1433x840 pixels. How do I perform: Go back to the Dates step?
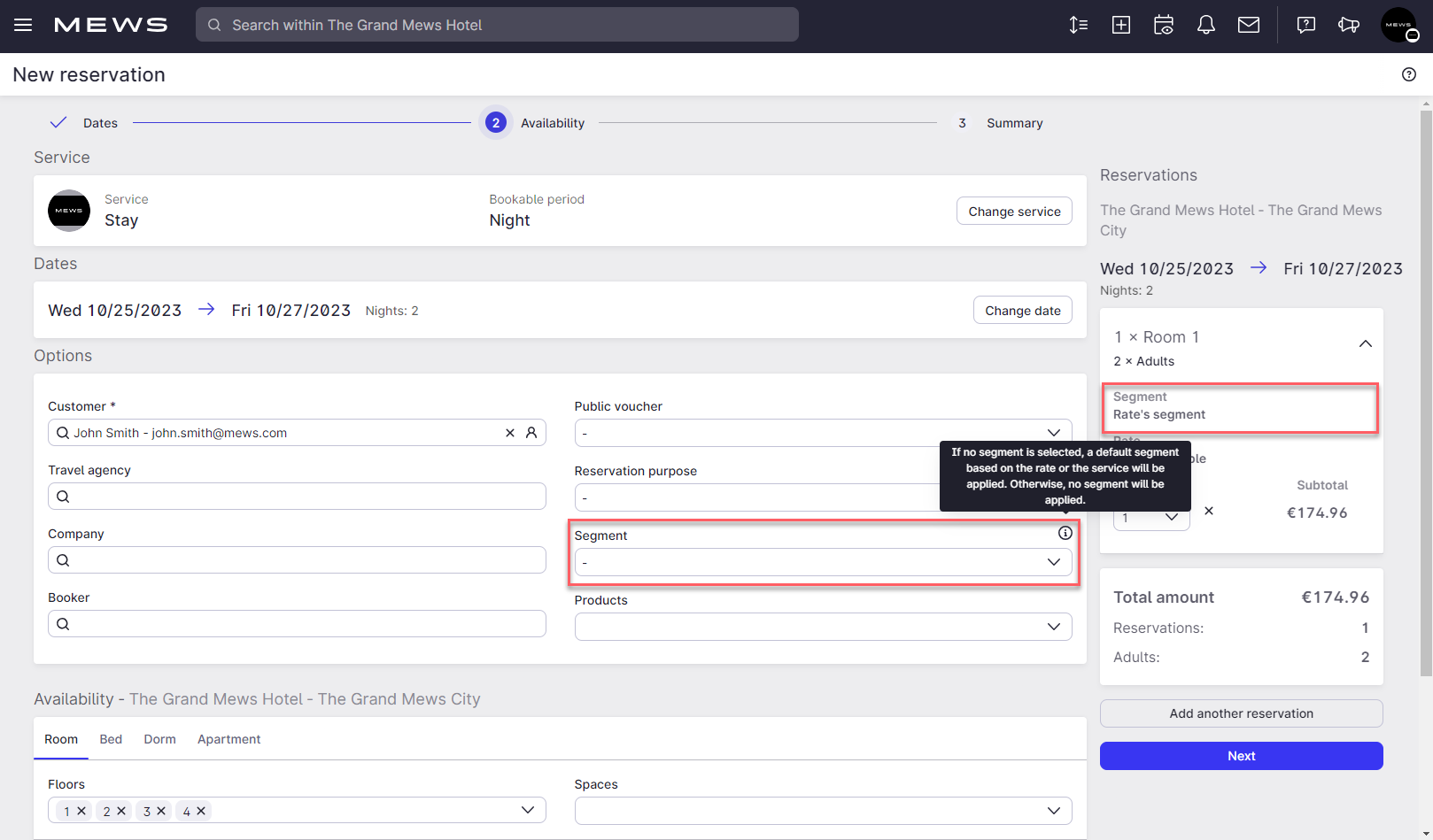83,123
